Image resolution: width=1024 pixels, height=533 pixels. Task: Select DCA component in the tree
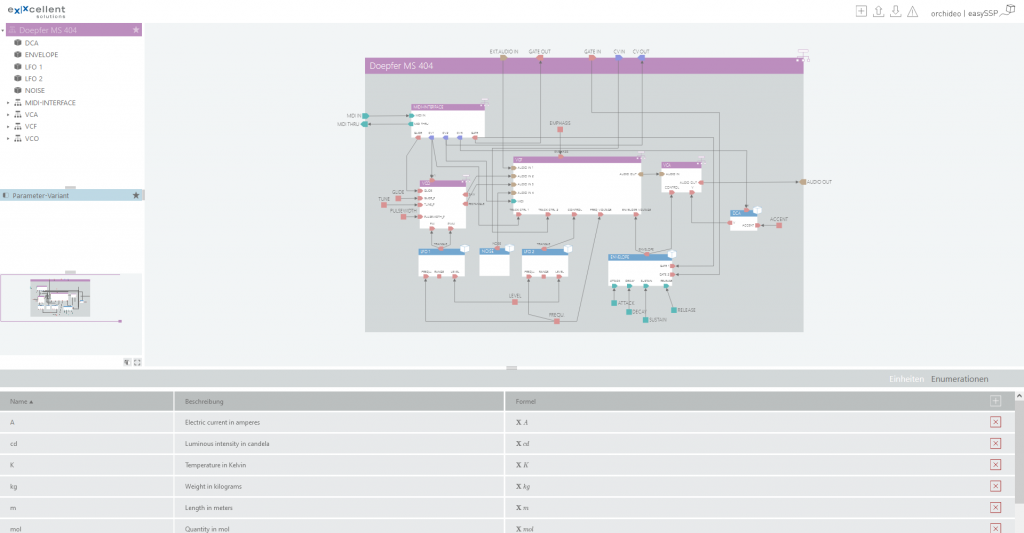click(31, 43)
